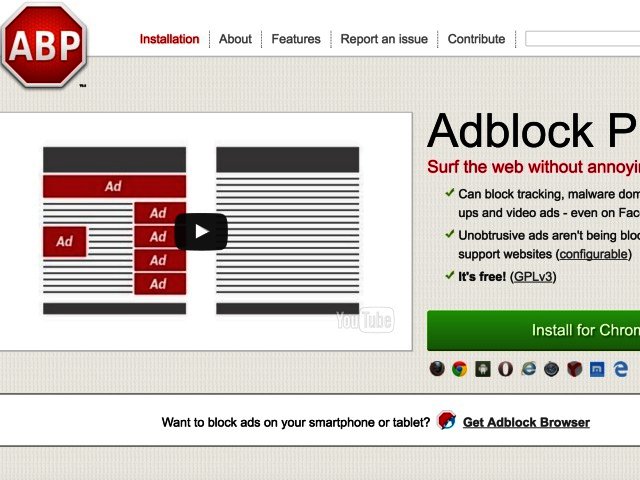
Task: Play the Adblock Plus demo video
Action: [x=201, y=232]
